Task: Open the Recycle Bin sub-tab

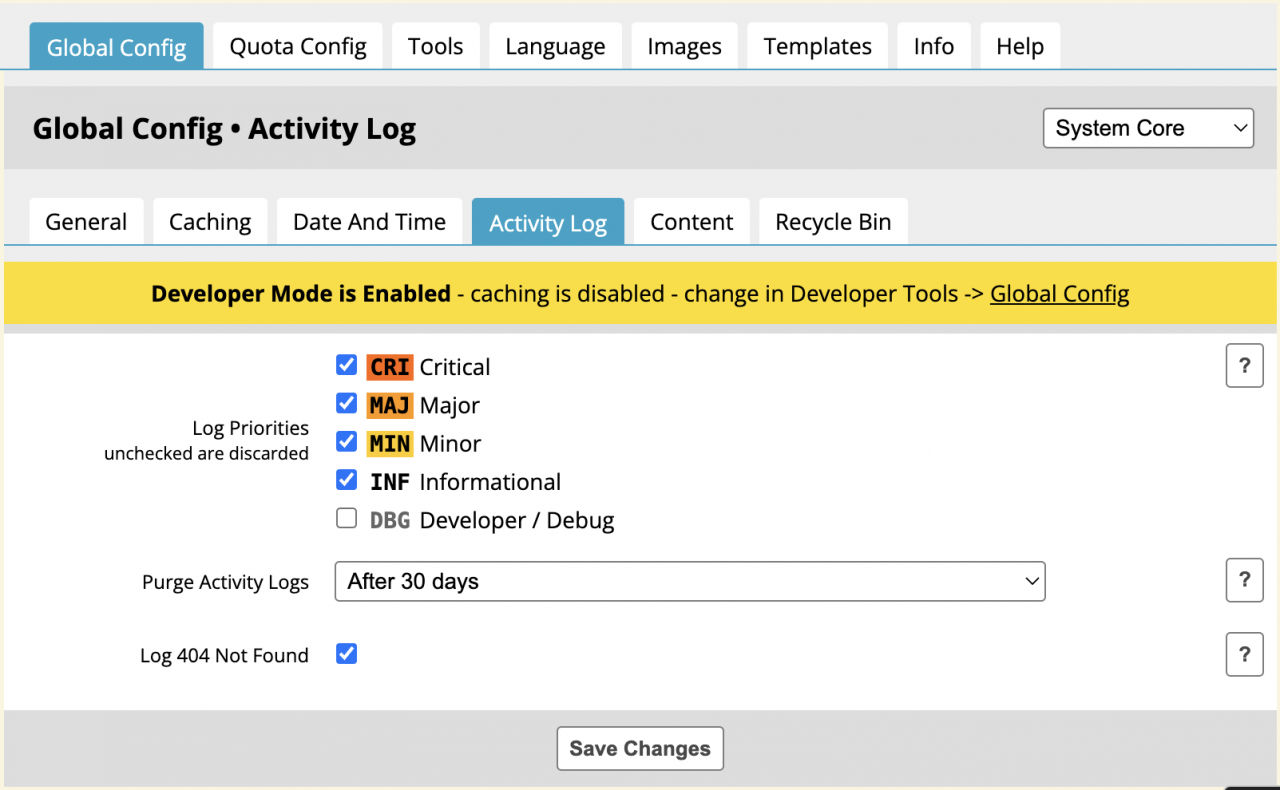Action: (x=833, y=222)
